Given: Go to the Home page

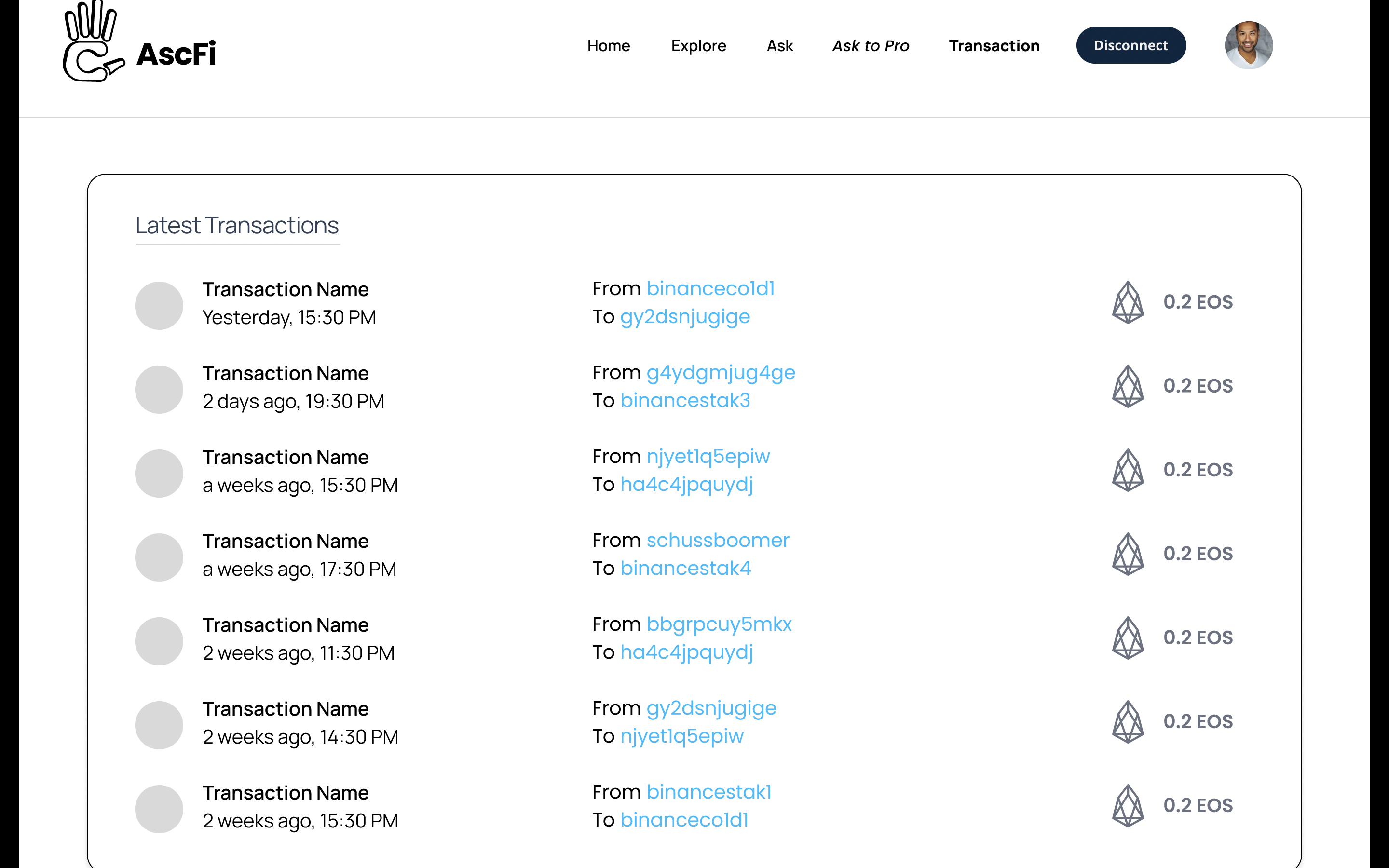Looking at the screenshot, I should tap(608, 46).
